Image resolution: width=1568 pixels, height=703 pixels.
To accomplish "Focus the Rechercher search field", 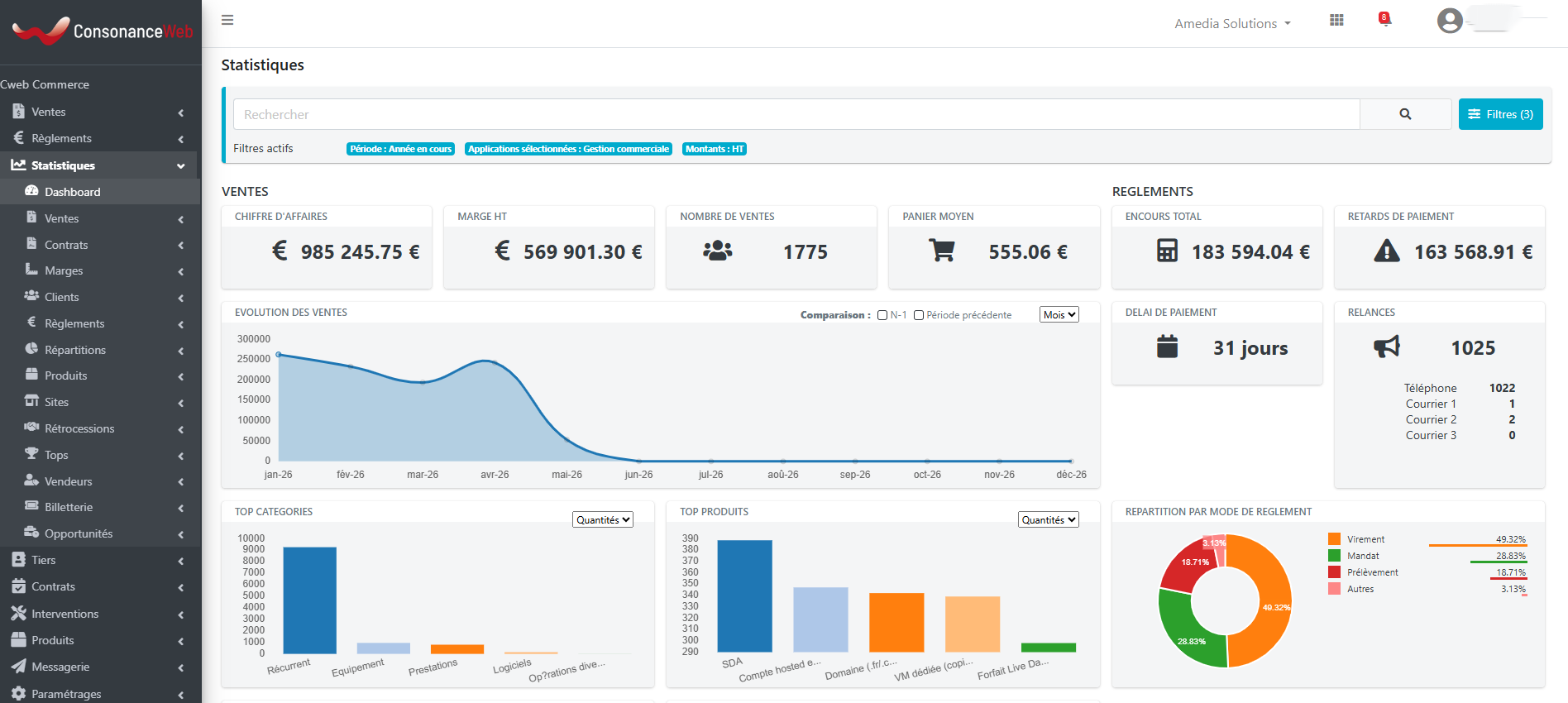I will coord(796,114).
